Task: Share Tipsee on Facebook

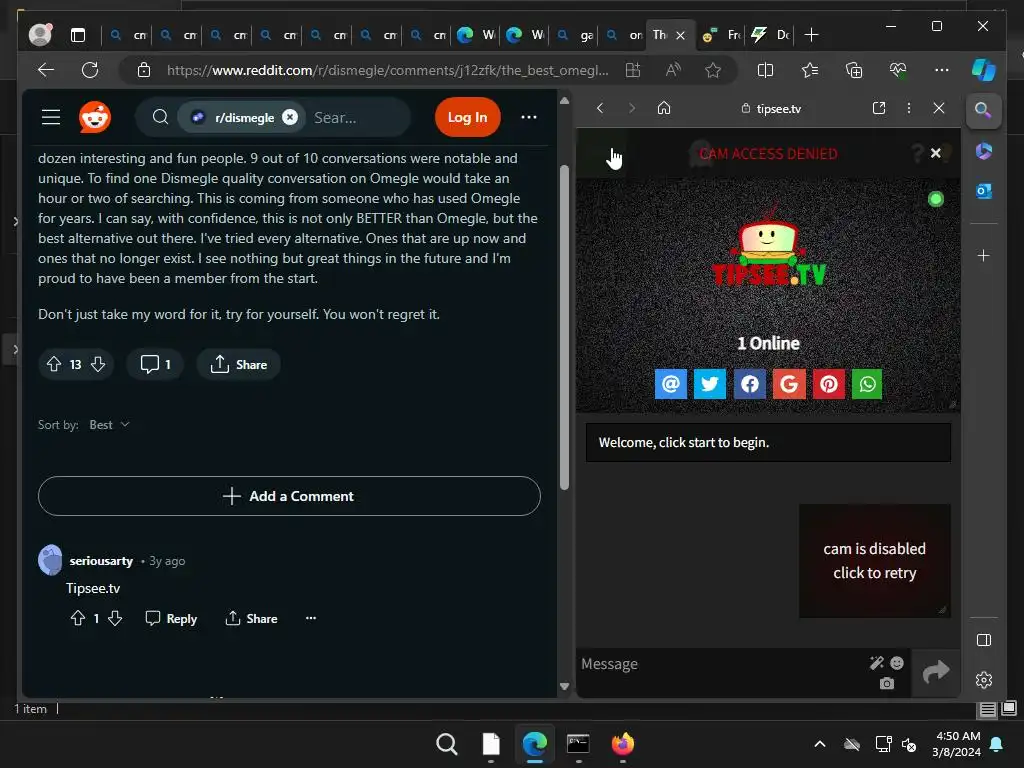Action: point(750,384)
